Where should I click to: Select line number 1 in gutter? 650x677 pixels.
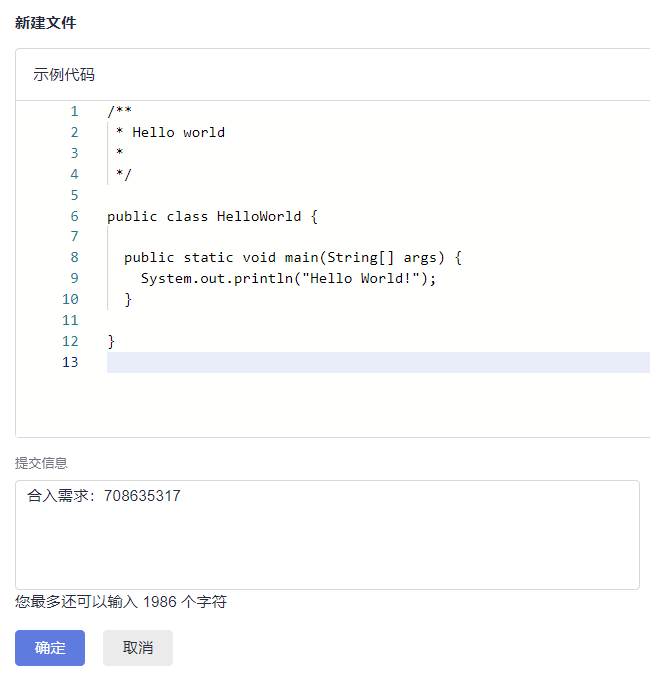point(74,111)
